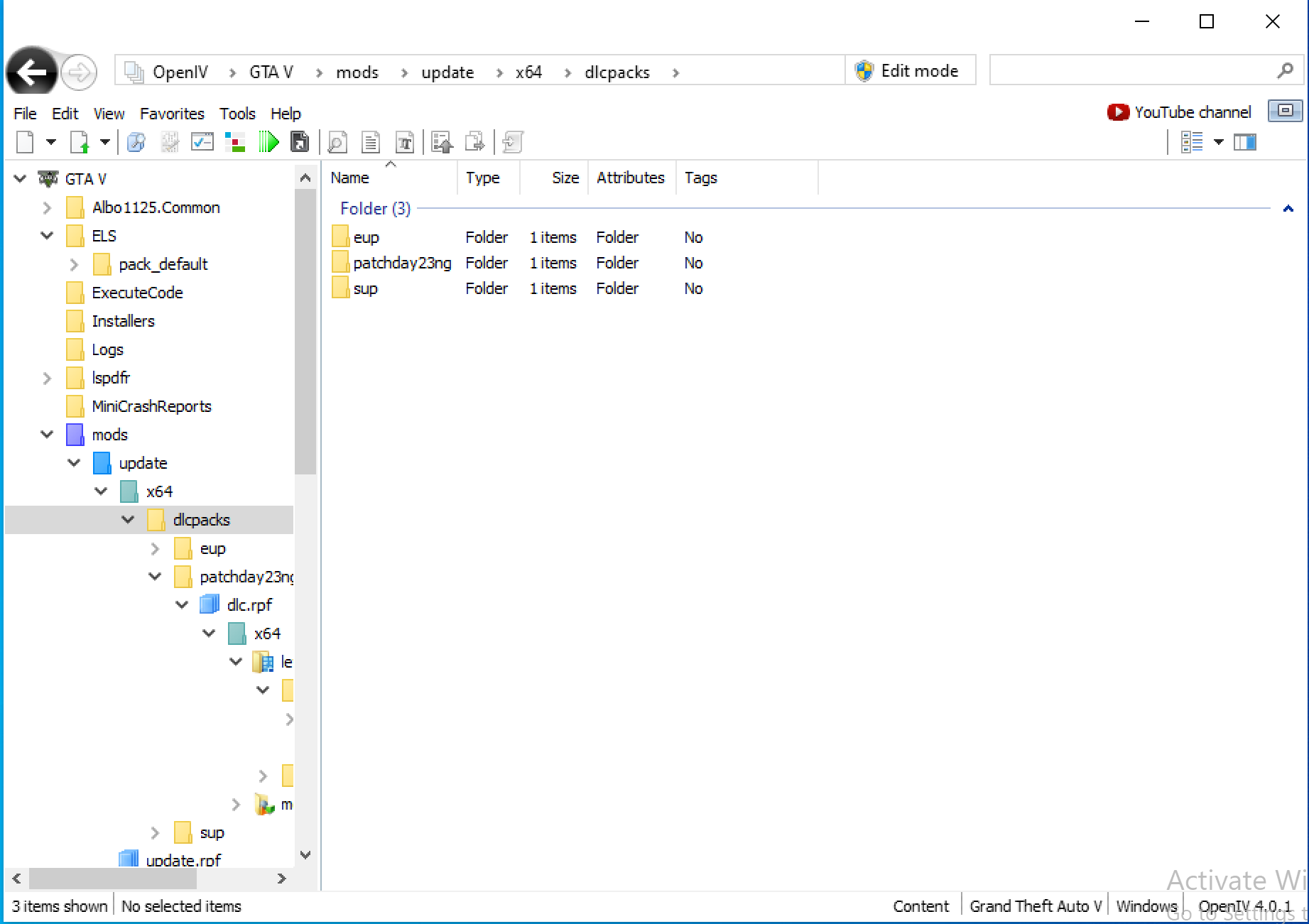The image size is (1309, 924).
Task: Click the add/import file icon with green arrow
Action: [80, 142]
